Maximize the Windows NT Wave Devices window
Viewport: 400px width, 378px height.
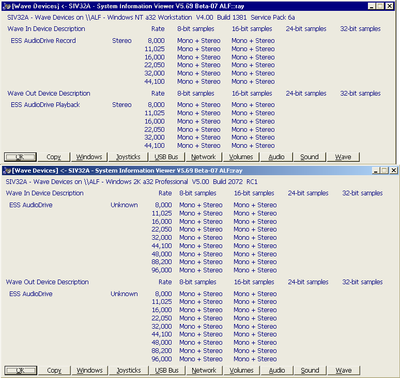pyautogui.click(x=380, y=6)
